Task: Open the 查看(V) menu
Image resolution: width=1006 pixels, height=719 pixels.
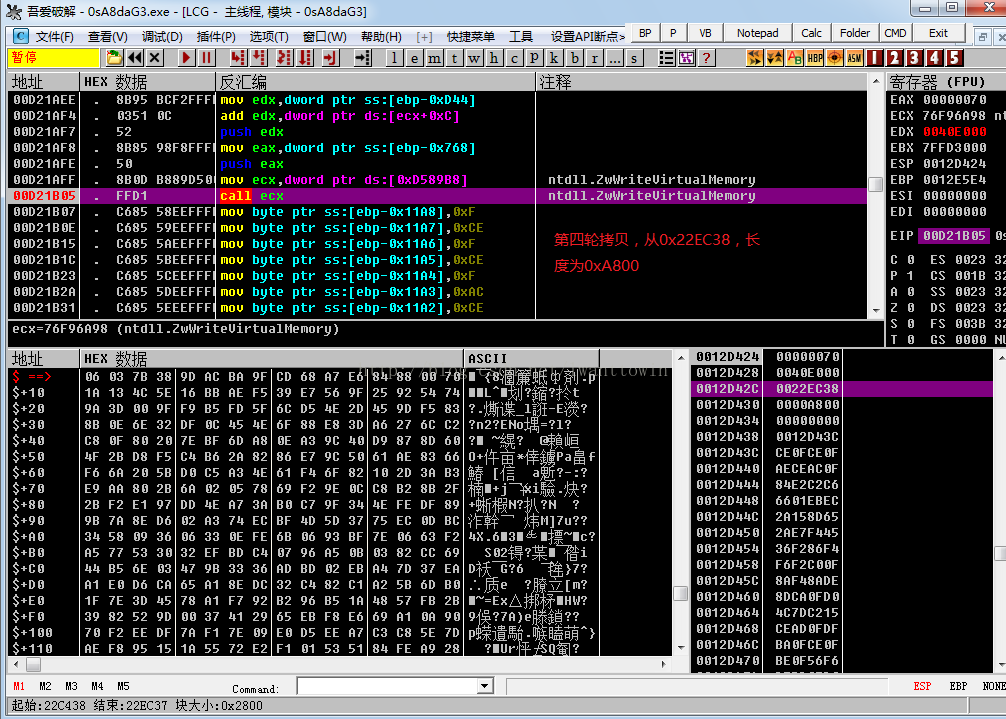Action: point(108,37)
